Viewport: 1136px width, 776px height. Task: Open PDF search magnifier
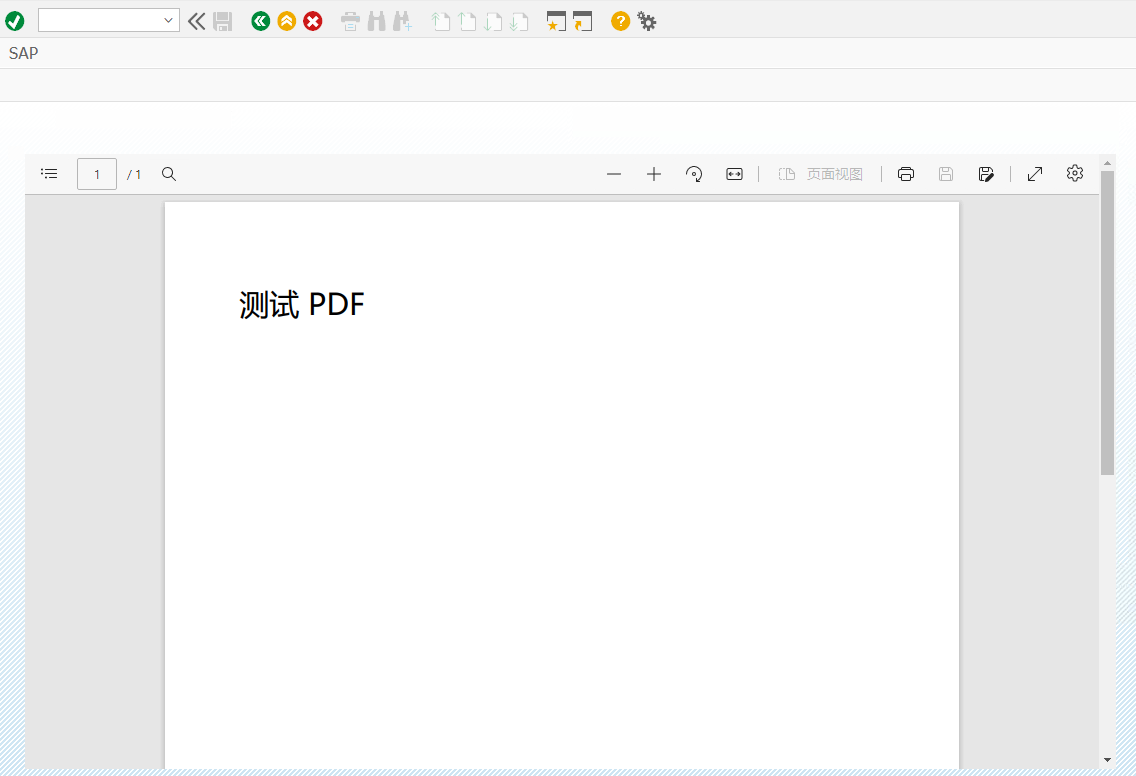tap(169, 174)
